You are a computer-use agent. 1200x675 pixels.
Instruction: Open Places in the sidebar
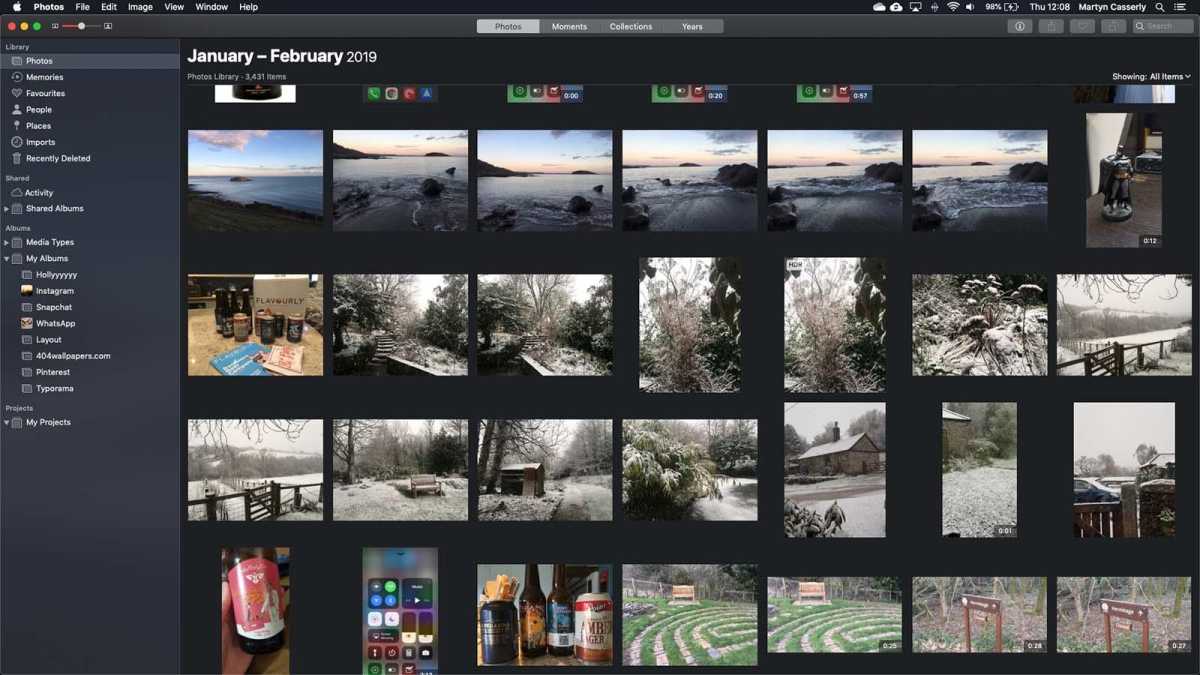(x=90, y=126)
